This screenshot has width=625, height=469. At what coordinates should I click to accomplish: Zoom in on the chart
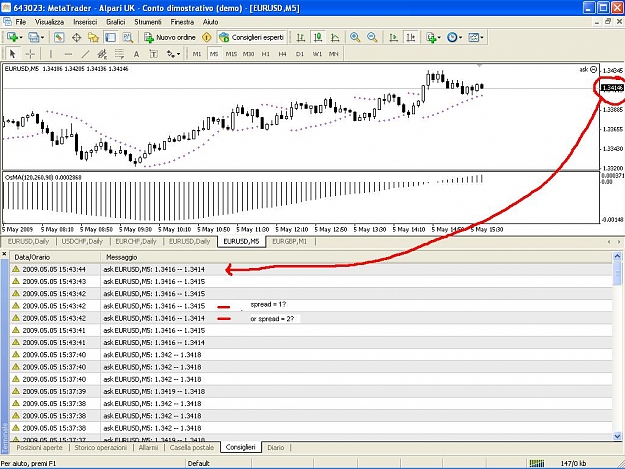(x=355, y=37)
